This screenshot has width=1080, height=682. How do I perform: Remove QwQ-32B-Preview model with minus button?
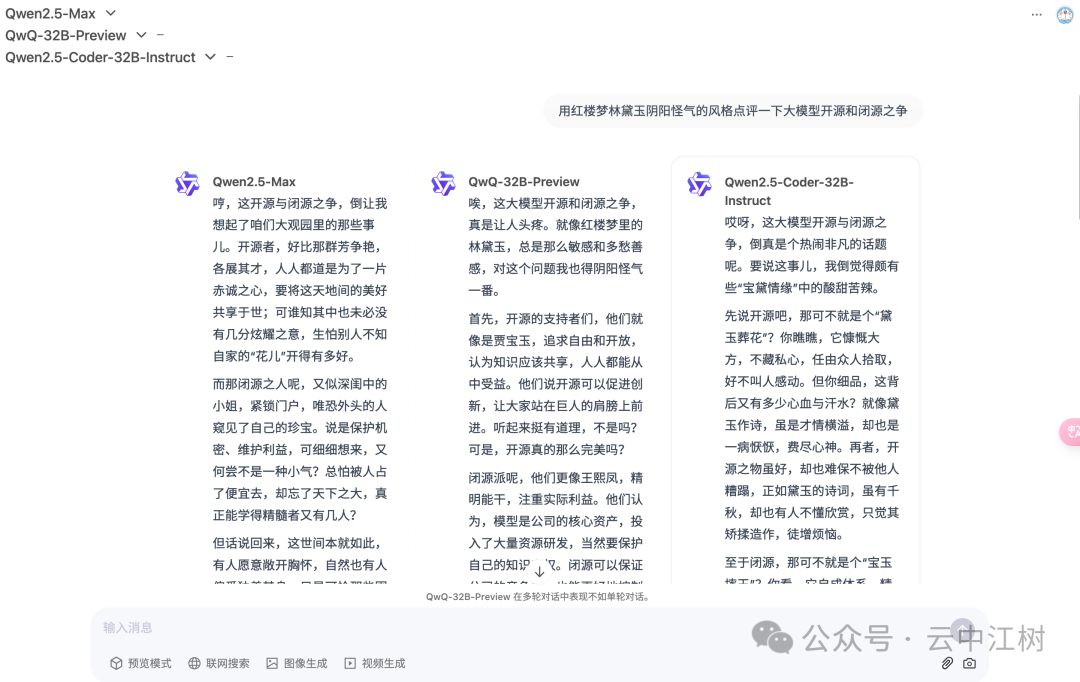pyautogui.click(x=160, y=34)
